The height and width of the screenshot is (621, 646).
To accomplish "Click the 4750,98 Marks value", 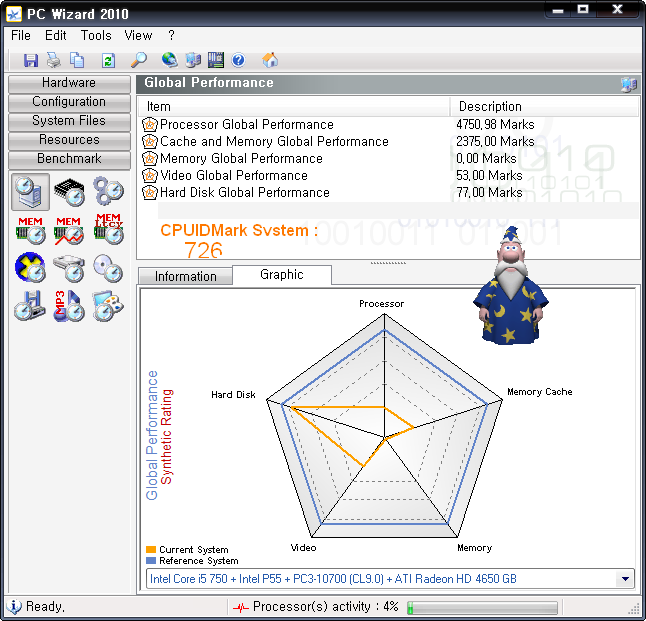I will 495,124.
